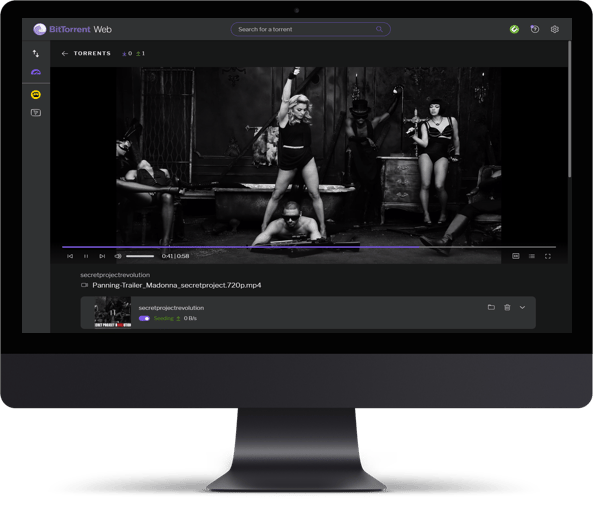The image size is (593, 506).
Task: Skip to the previous track
Action: pos(70,256)
